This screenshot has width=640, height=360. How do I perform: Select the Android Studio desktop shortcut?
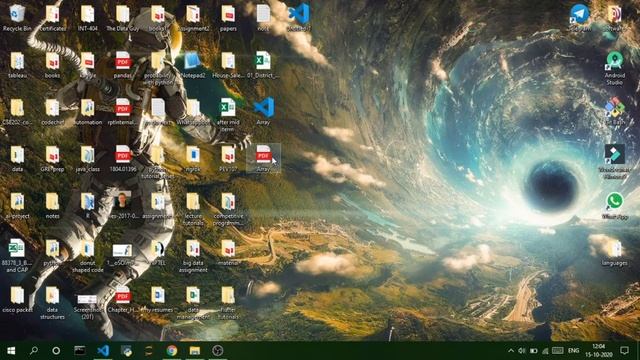[614, 68]
